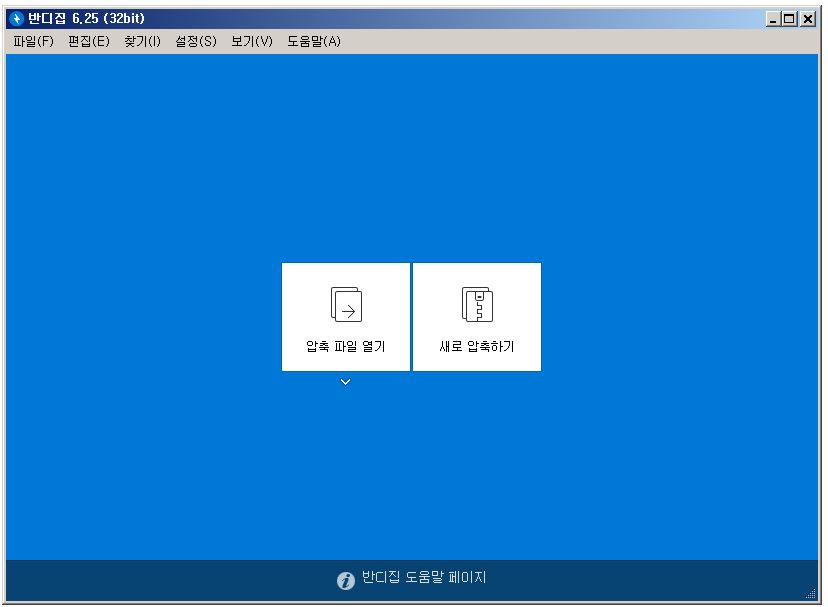
Task: Click the 새로 압축하기 label
Action: 477,347
